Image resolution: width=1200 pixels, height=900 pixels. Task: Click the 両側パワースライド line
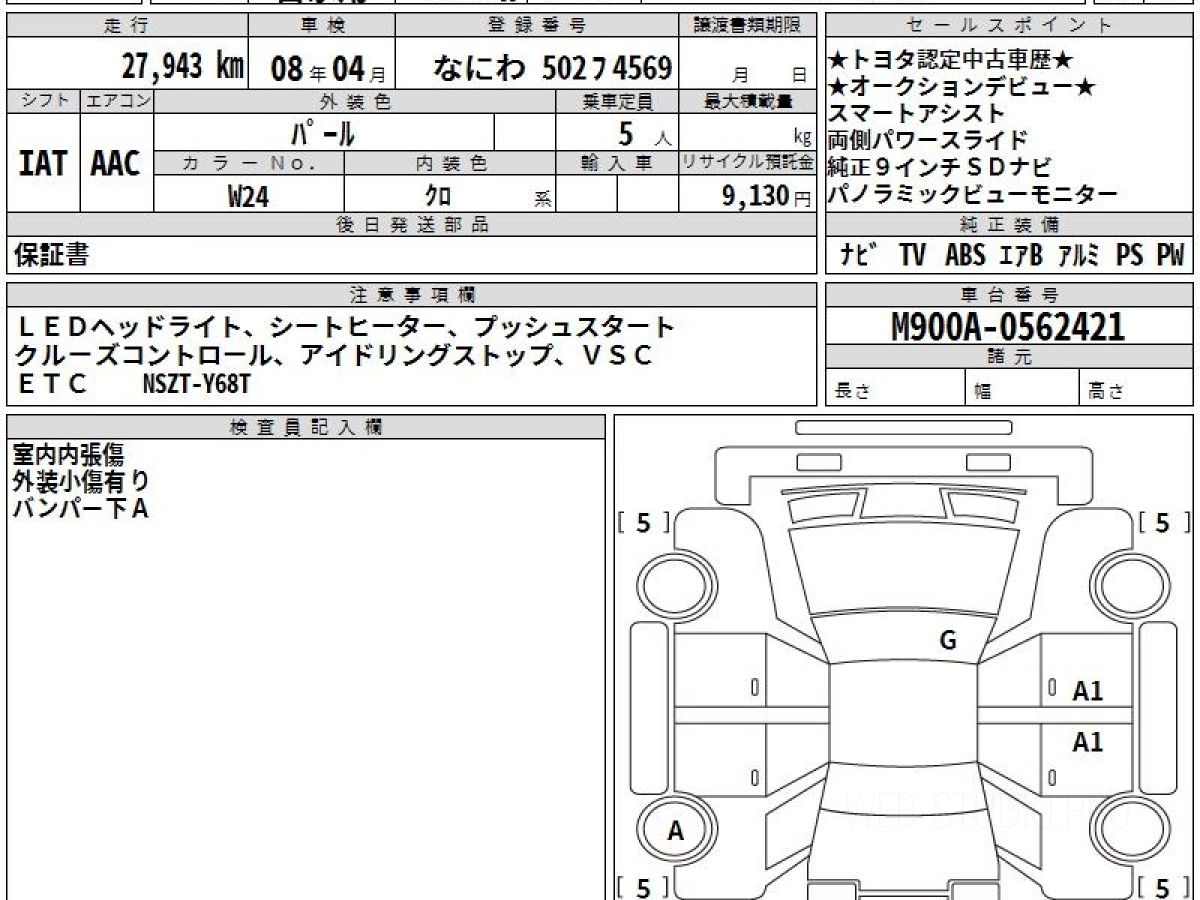click(927, 140)
